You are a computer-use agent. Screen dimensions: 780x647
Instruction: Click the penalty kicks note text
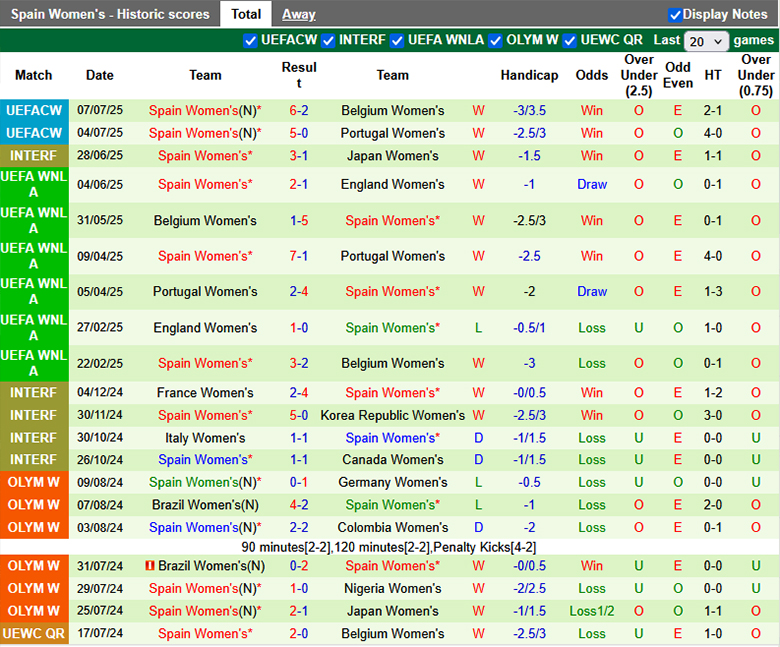click(389, 548)
